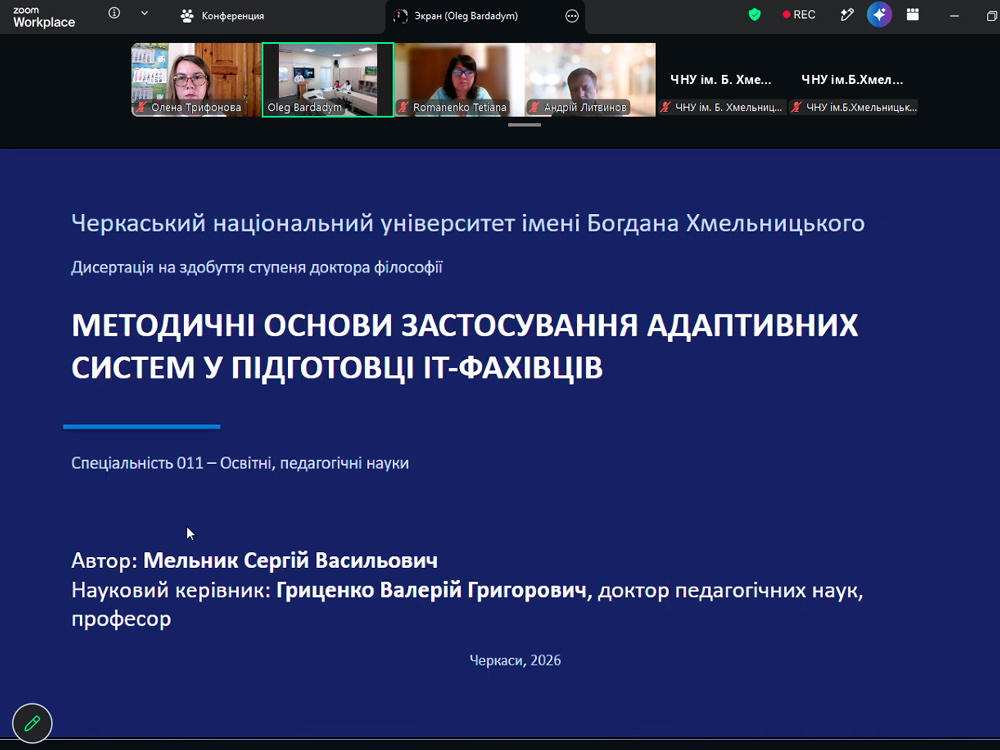The height and width of the screenshot is (750, 1000).
Task: Open the meeting info icon
Action: (x=114, y=13)
